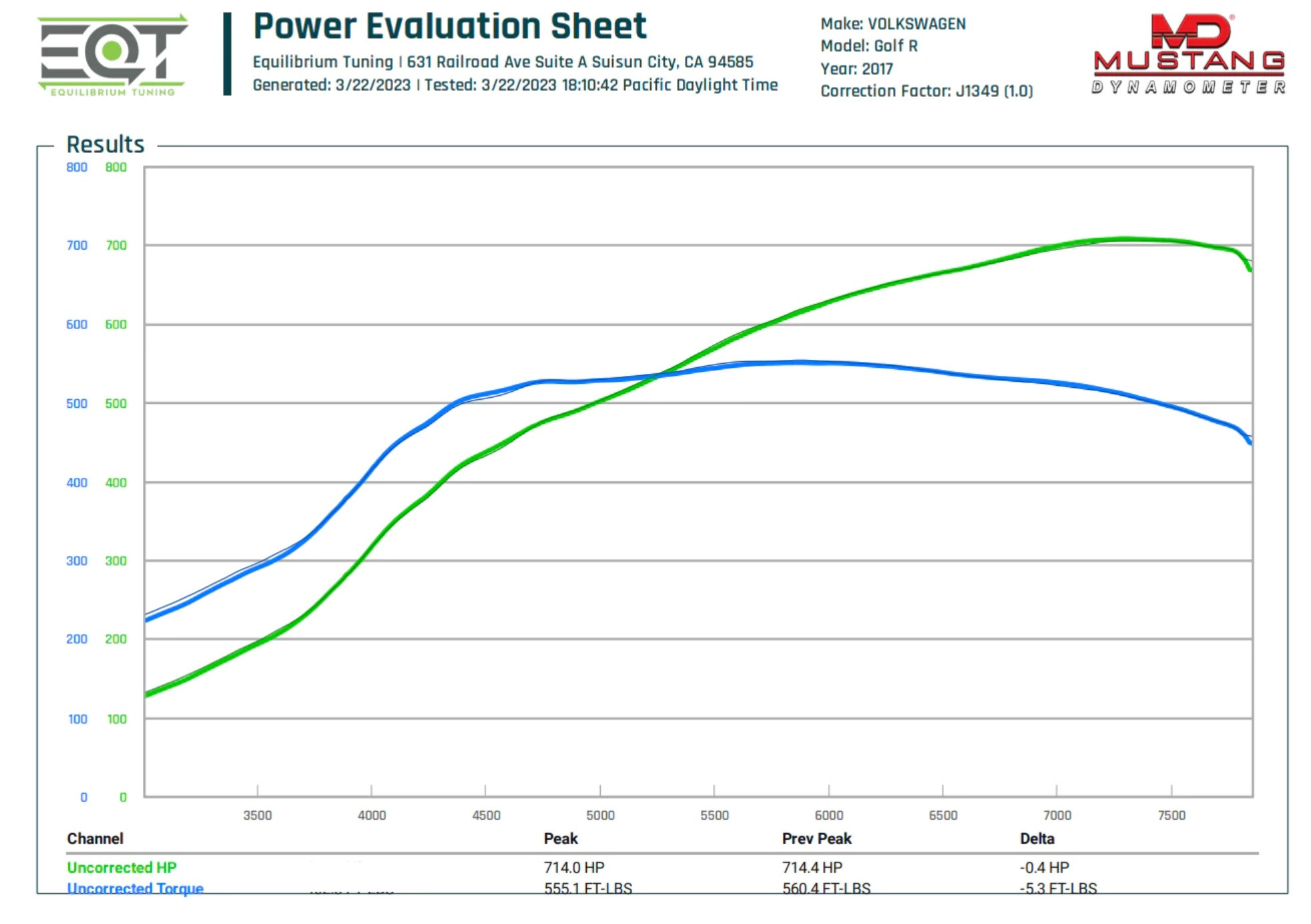Click the Channel column header
1311x924 pixels.
pyautogui.click(x=95, y=839)
